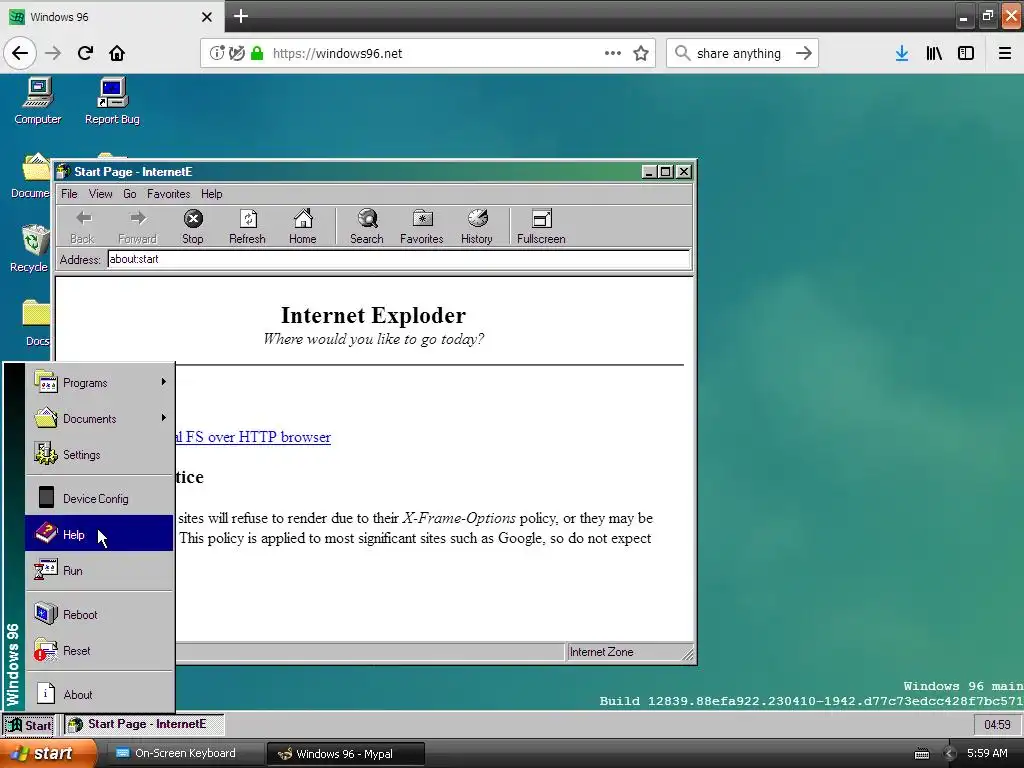Open a new browser tab
The width and height of the screenshot is (1024, 768).
(x=240, y=16)
